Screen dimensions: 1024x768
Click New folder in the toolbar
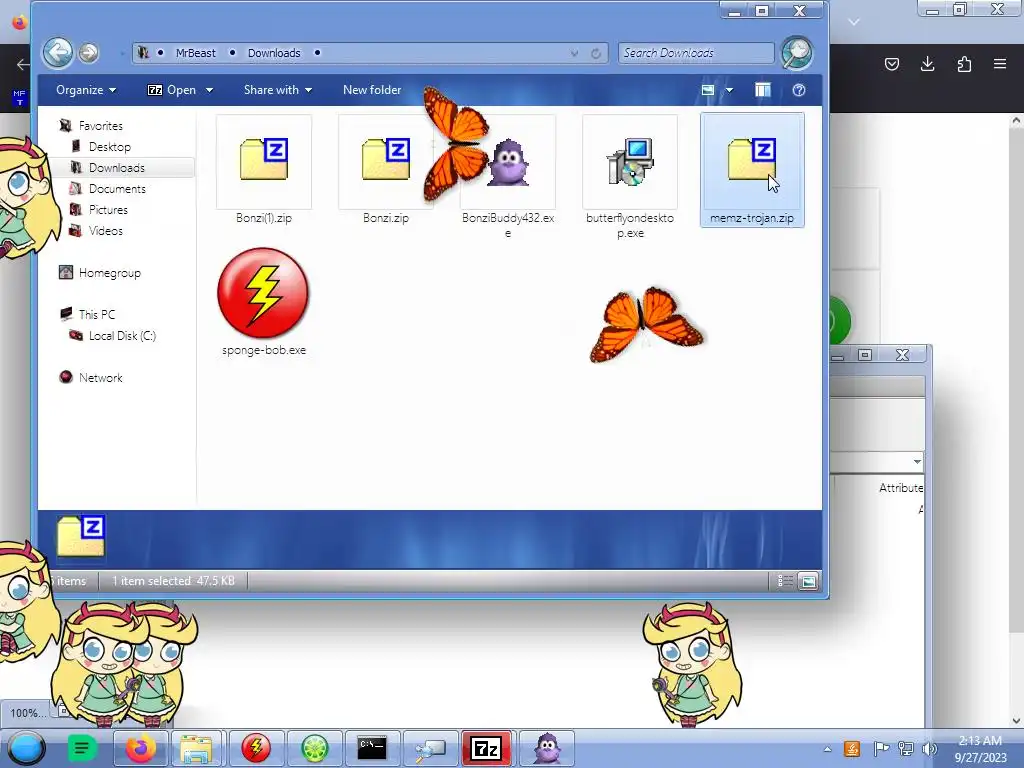tap(372, 90)
